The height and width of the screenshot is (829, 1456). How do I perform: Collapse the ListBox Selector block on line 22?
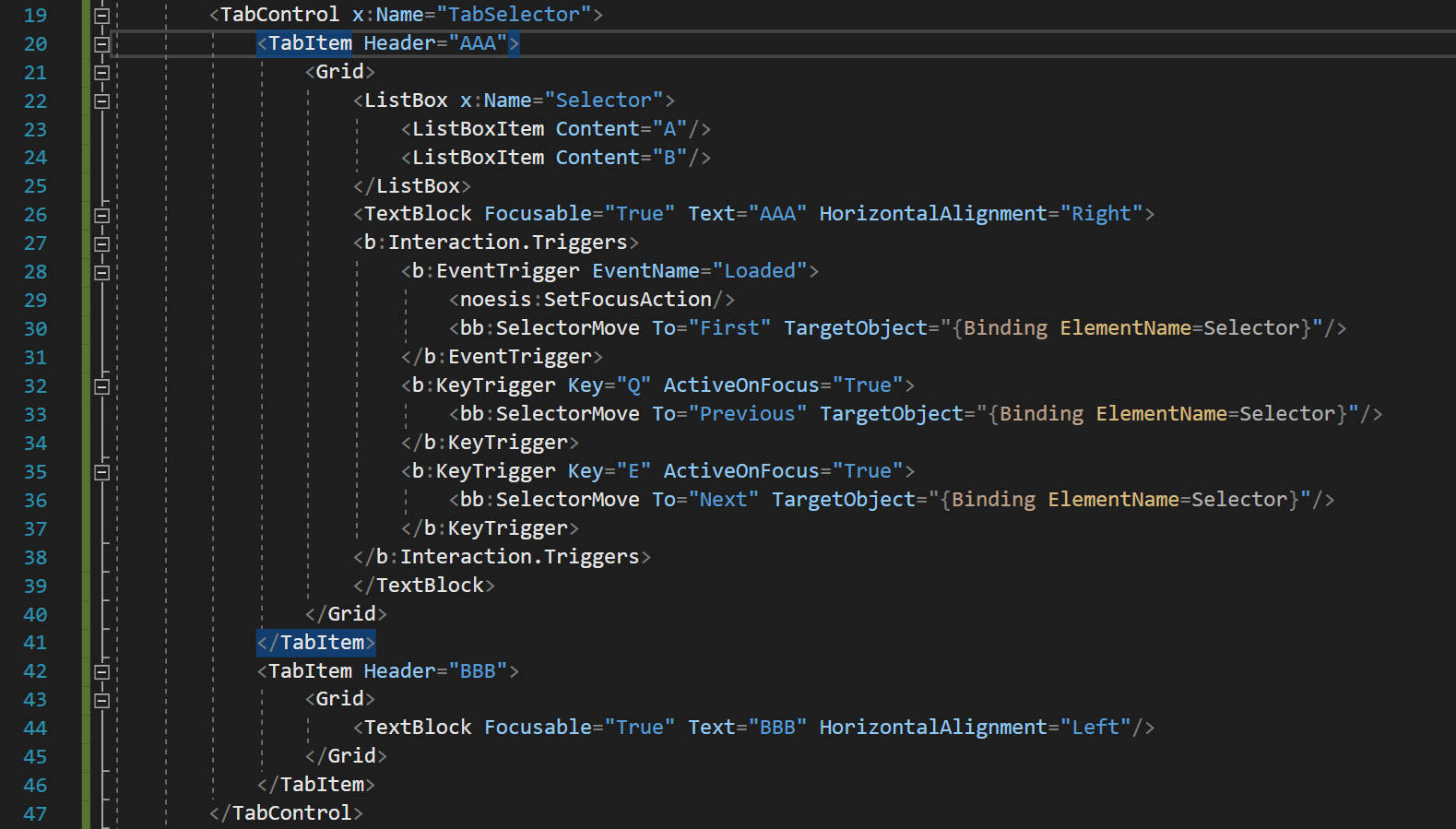pyautogui.click(x=102, y=101)
